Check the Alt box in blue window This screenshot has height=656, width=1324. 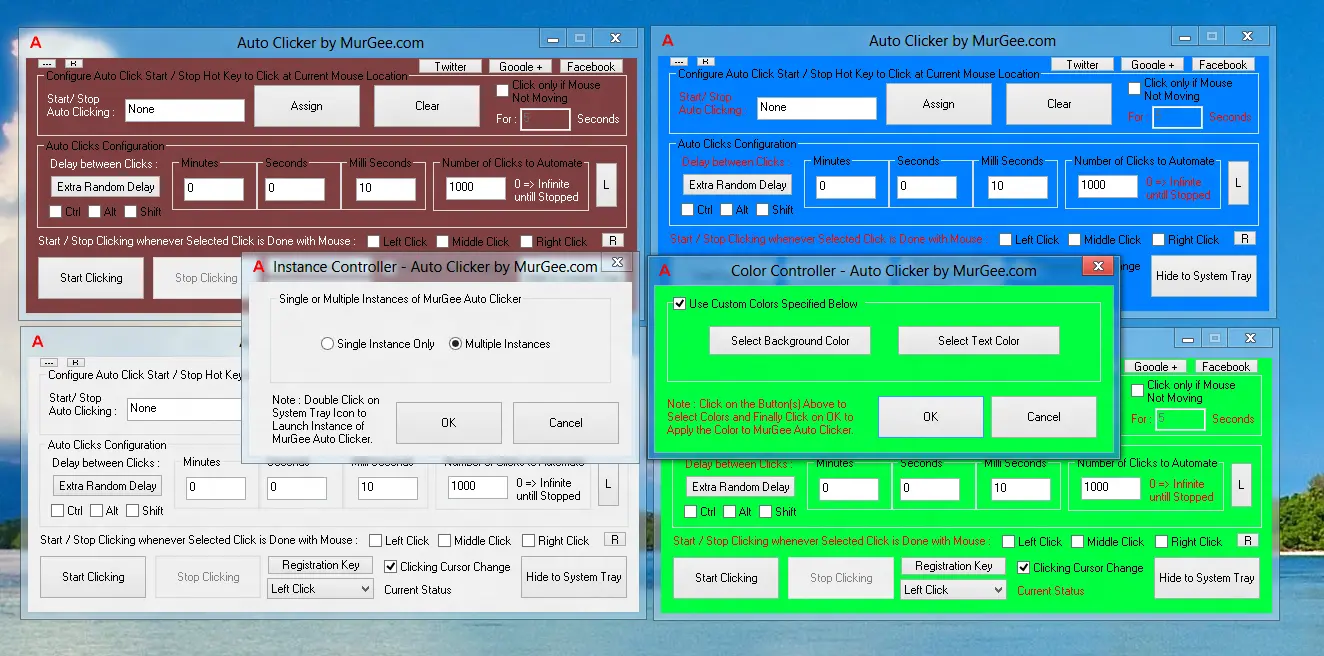(726, 210)
